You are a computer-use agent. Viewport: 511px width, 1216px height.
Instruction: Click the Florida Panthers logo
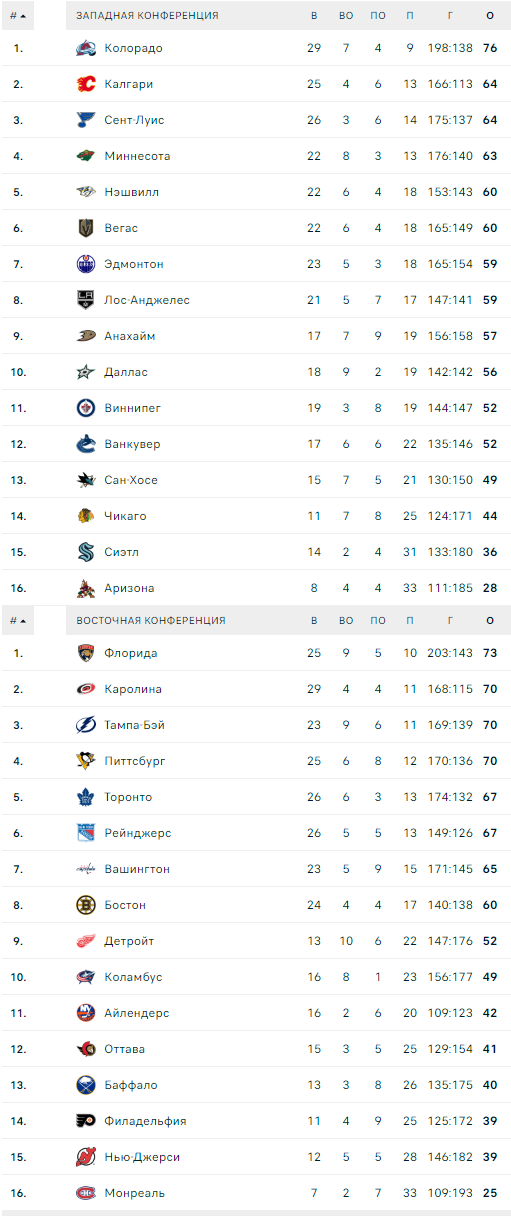coord(86,653)
